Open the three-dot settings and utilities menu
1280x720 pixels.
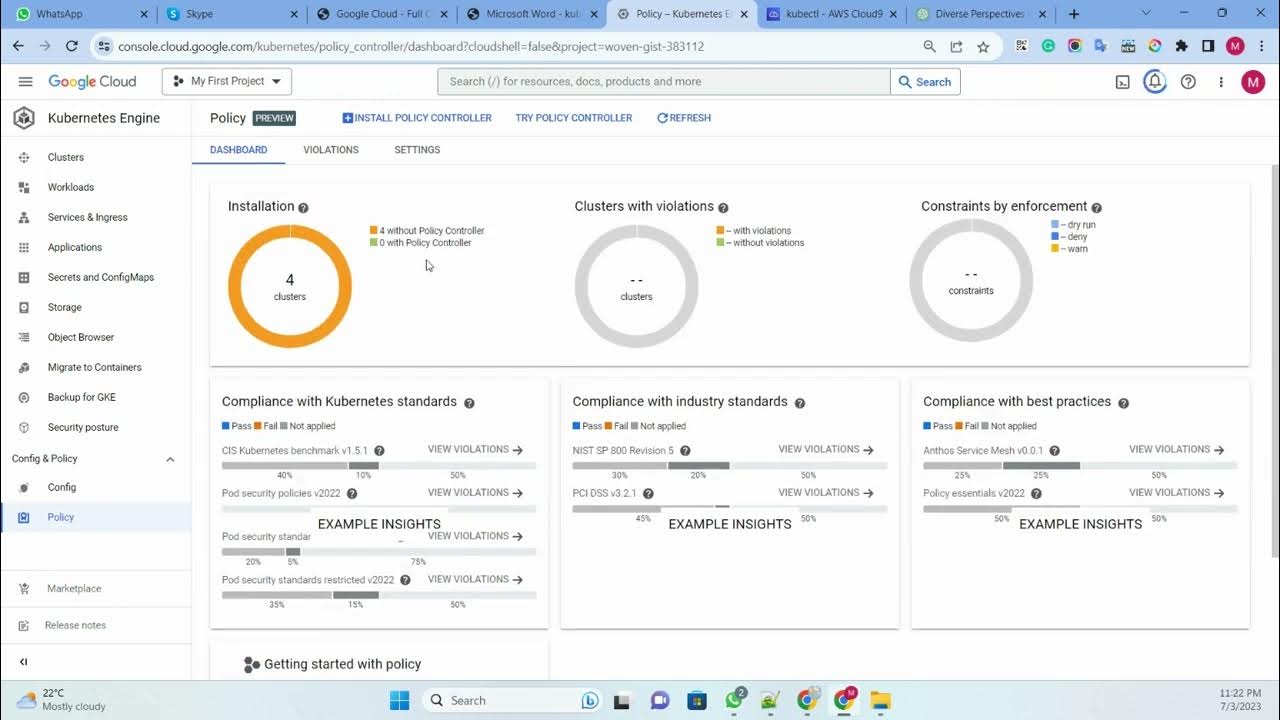[1221, 82]
